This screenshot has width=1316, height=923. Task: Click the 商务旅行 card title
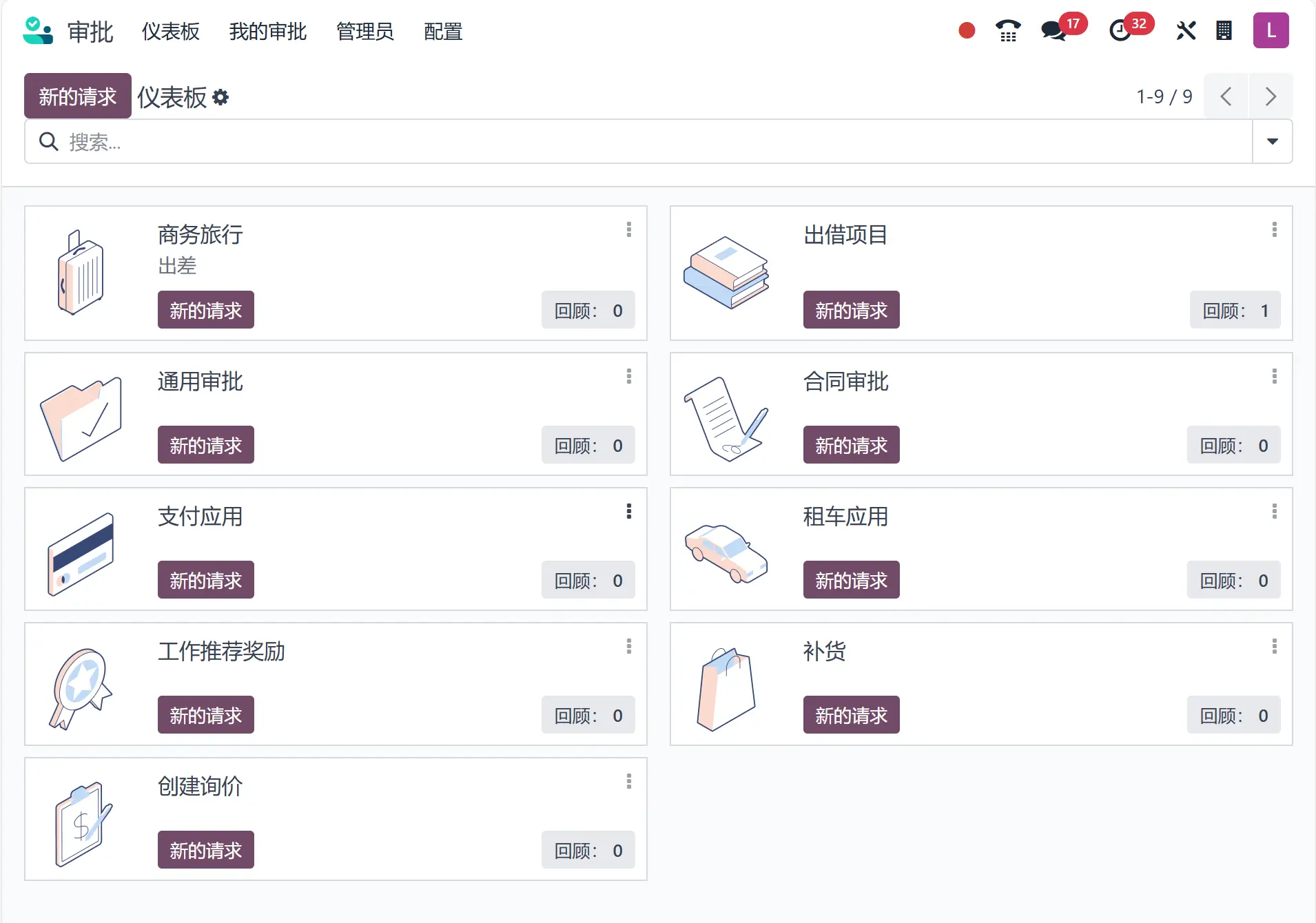pos(201,235)
